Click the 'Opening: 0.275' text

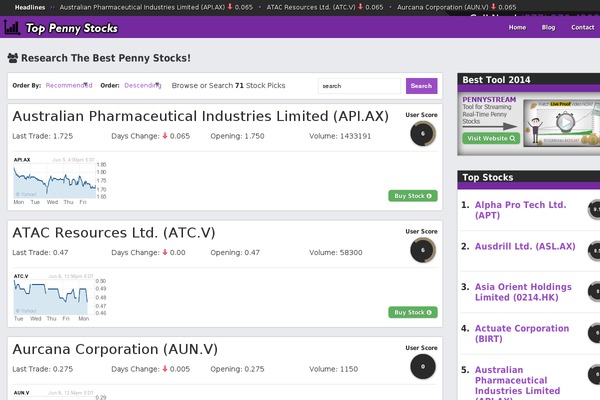(x=237, y=369)
